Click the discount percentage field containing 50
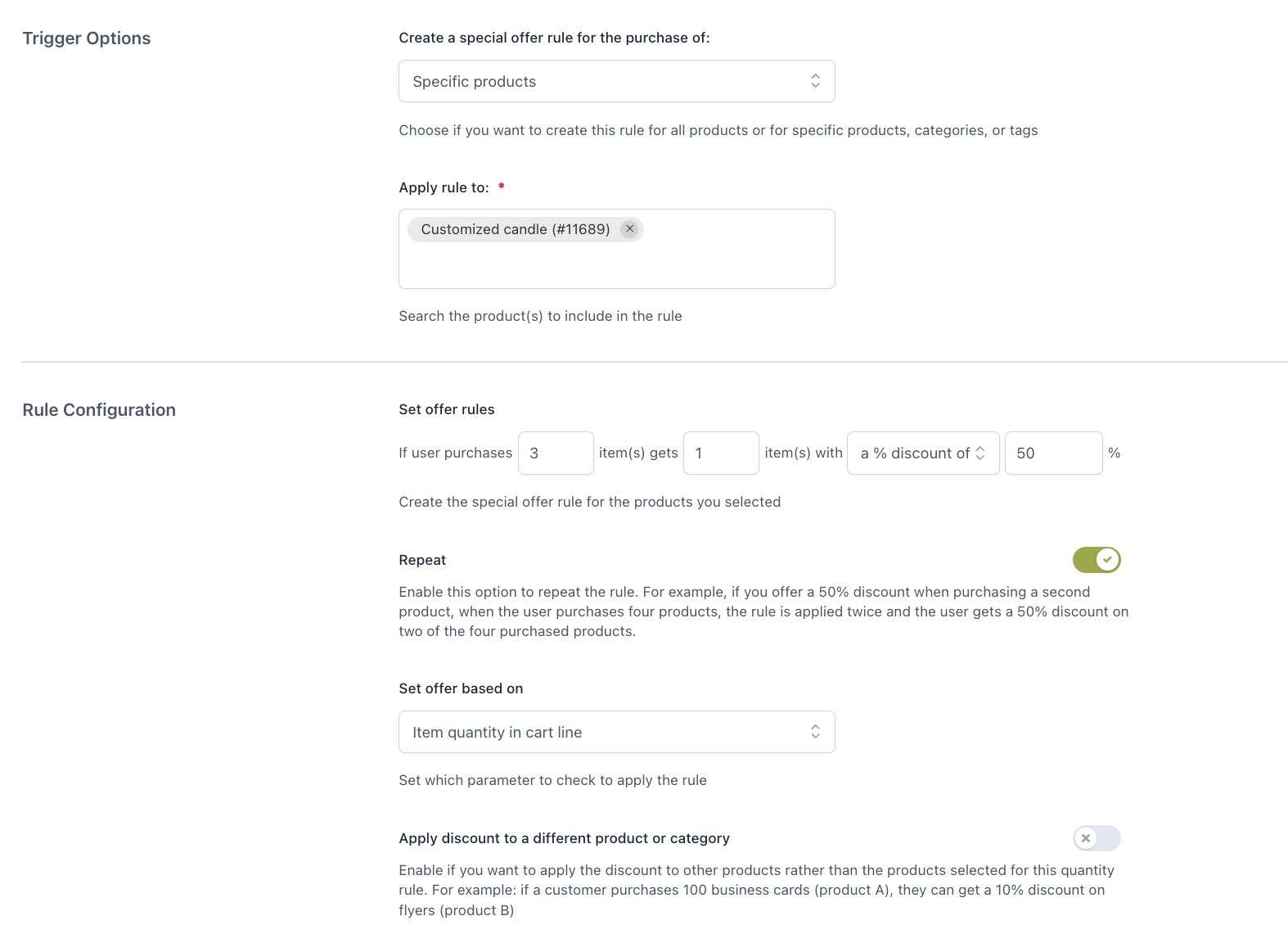The width and height of the screenshot is (1288, 943). (x=1052, y=453)
